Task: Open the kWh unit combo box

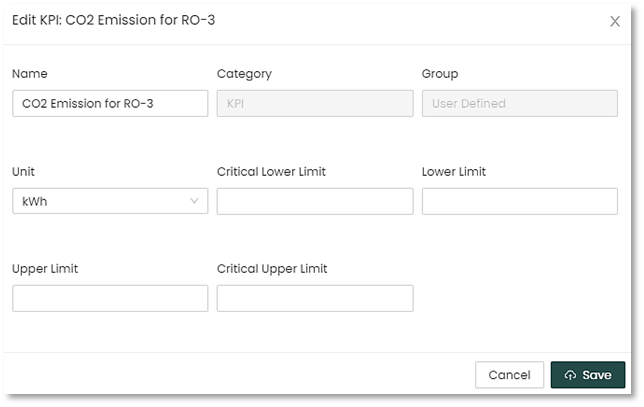Action: coord(100,201)
